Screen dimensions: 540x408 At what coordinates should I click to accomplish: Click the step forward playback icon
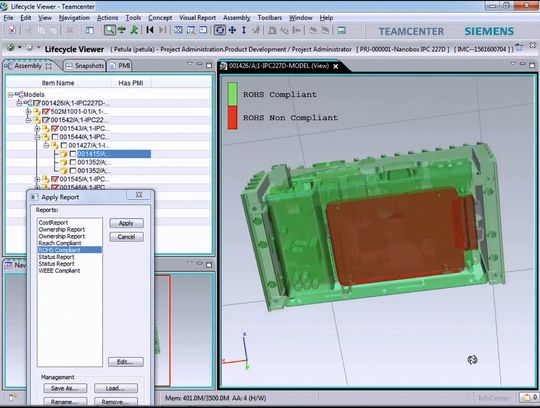162,30
